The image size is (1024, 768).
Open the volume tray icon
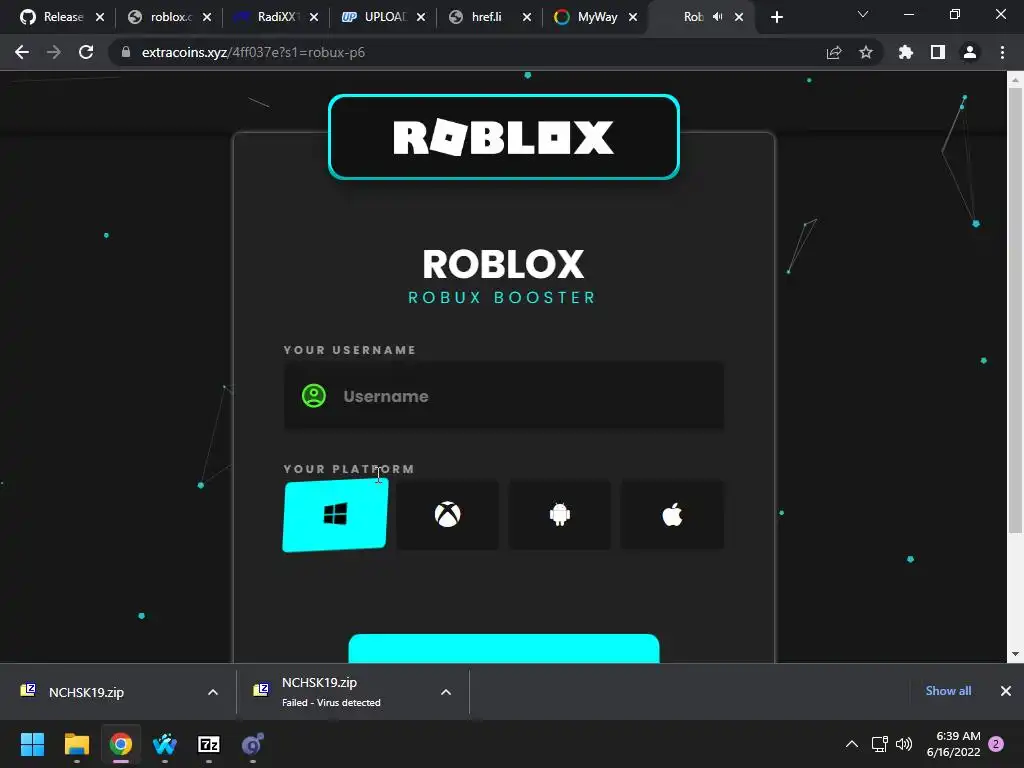coord(904,744)
